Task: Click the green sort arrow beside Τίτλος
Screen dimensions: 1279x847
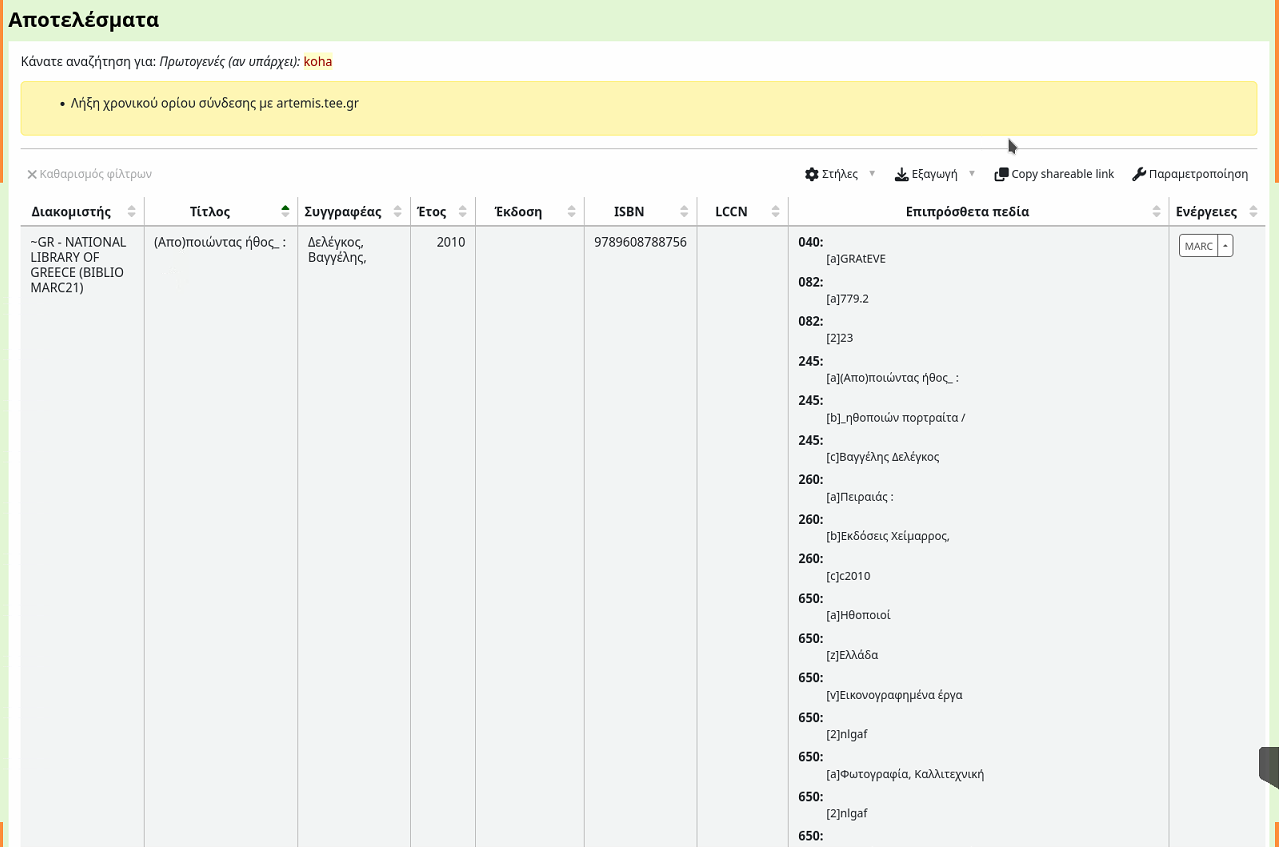Action: (285, 212)
